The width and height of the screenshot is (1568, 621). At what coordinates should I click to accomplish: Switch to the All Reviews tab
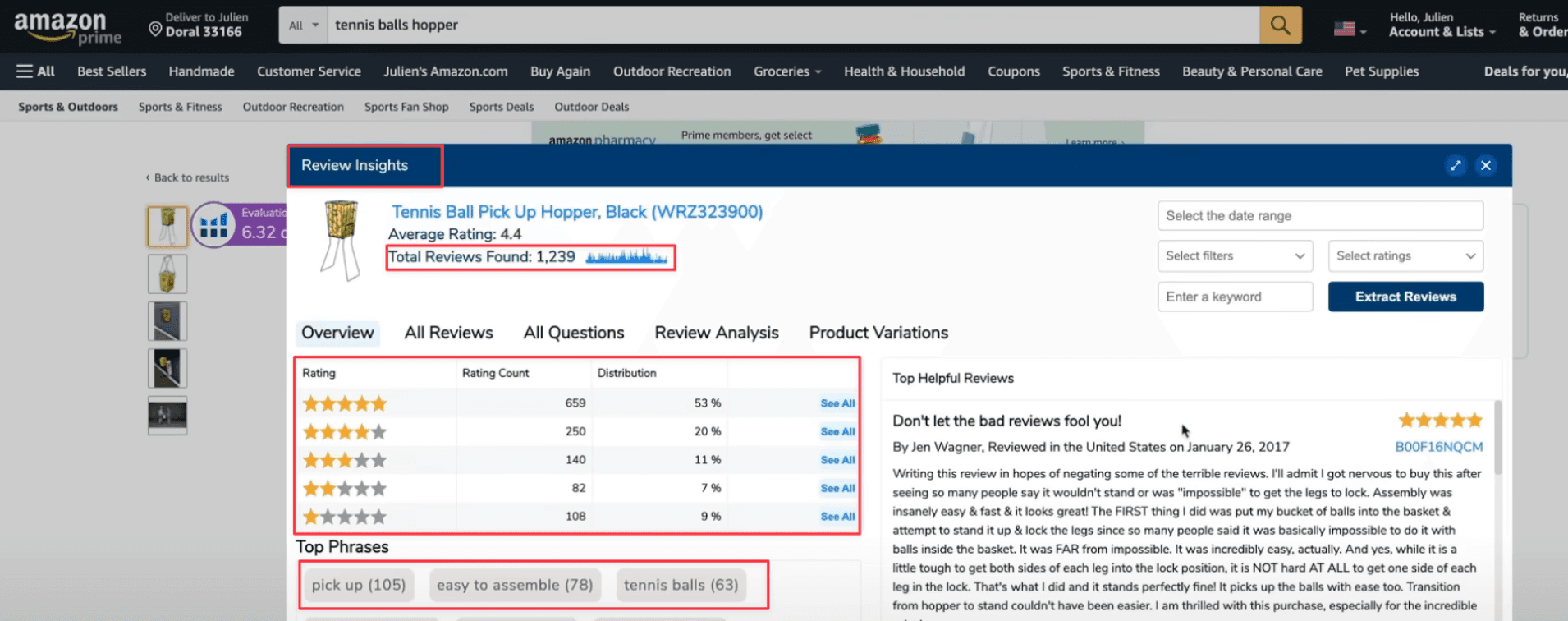click(x=448, y=333)
